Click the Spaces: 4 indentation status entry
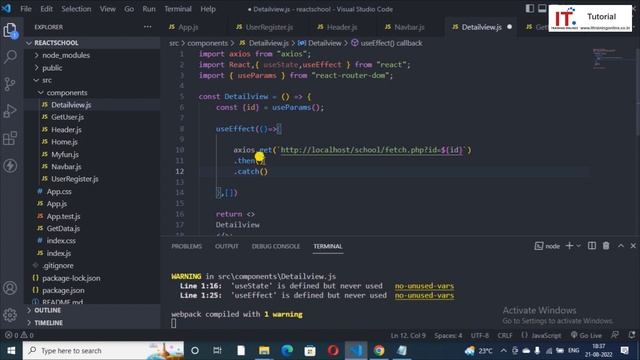 click(448, 335)
